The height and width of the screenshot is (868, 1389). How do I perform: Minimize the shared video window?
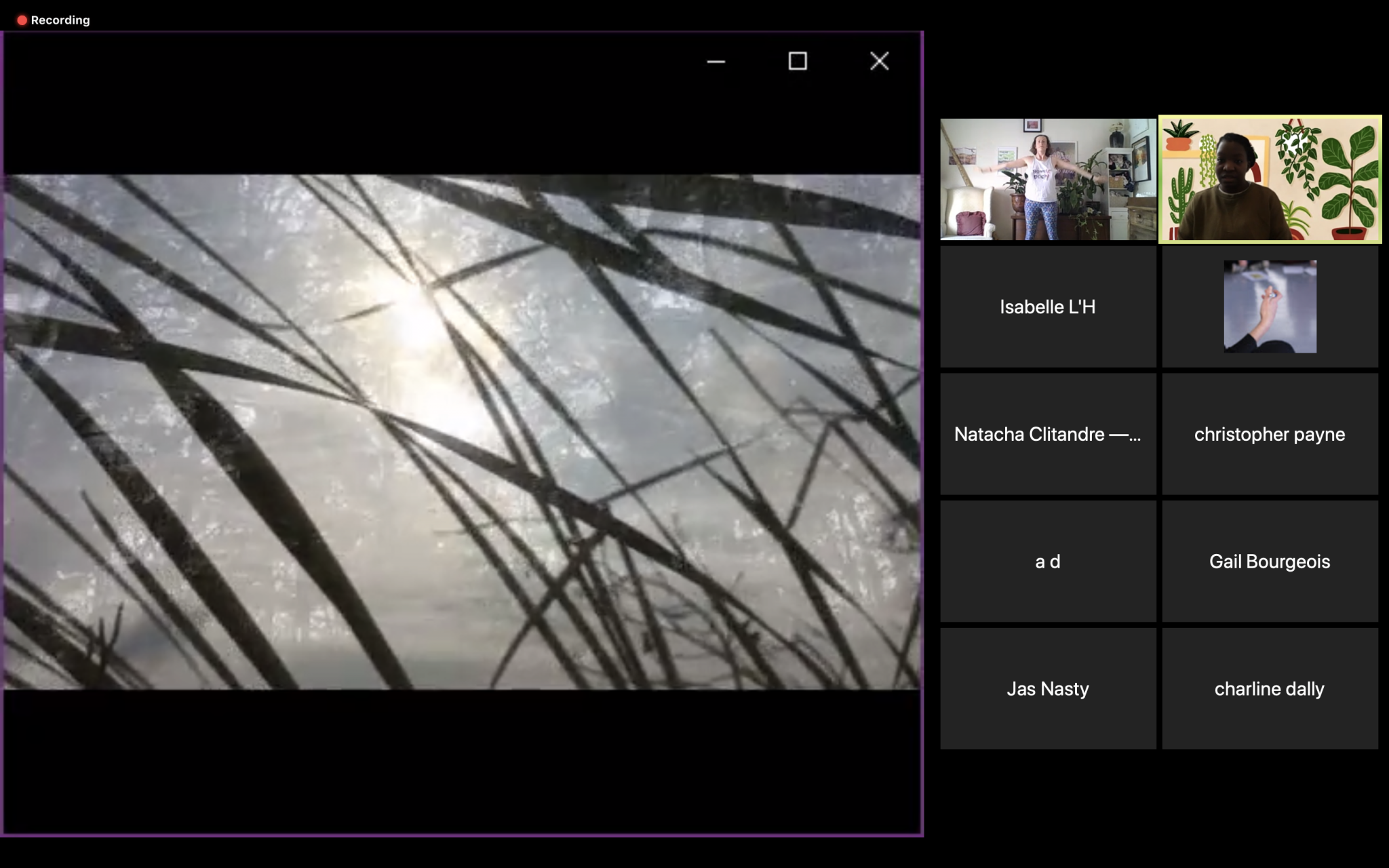pos(716,61)
